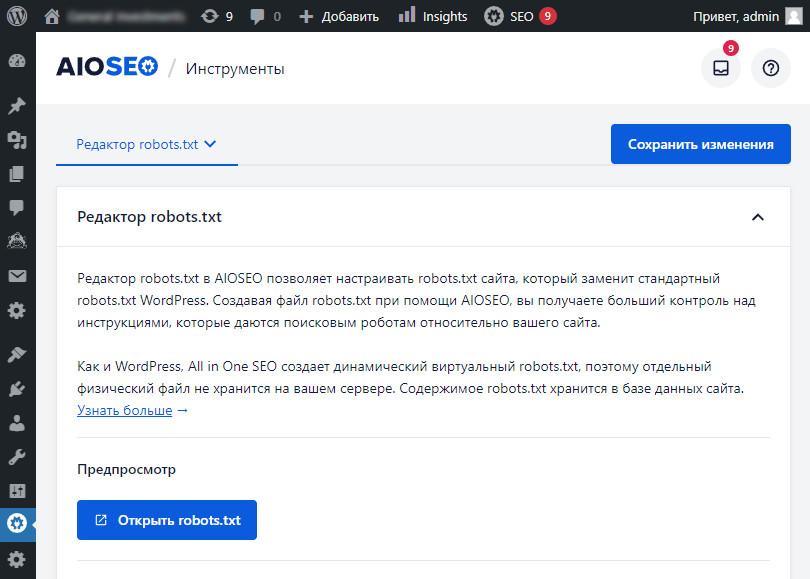This screenshot has width=810, height=579.
Task: Open Posts via the pushpin sidebar icon
Action: (17, 106)
